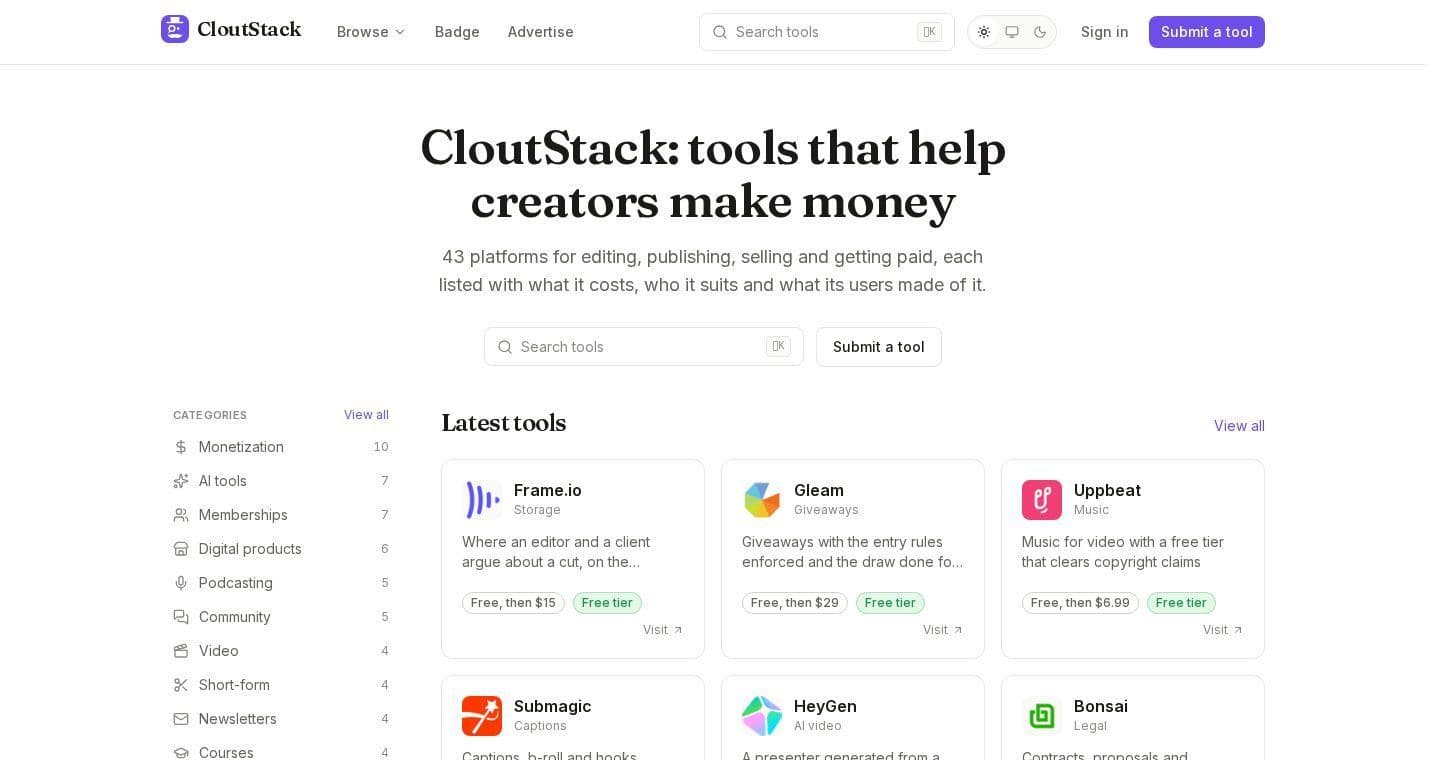This screenshot has width=1440, height=760.
Task: Click the Digital products store icon
Action: (x=181, y=549)
